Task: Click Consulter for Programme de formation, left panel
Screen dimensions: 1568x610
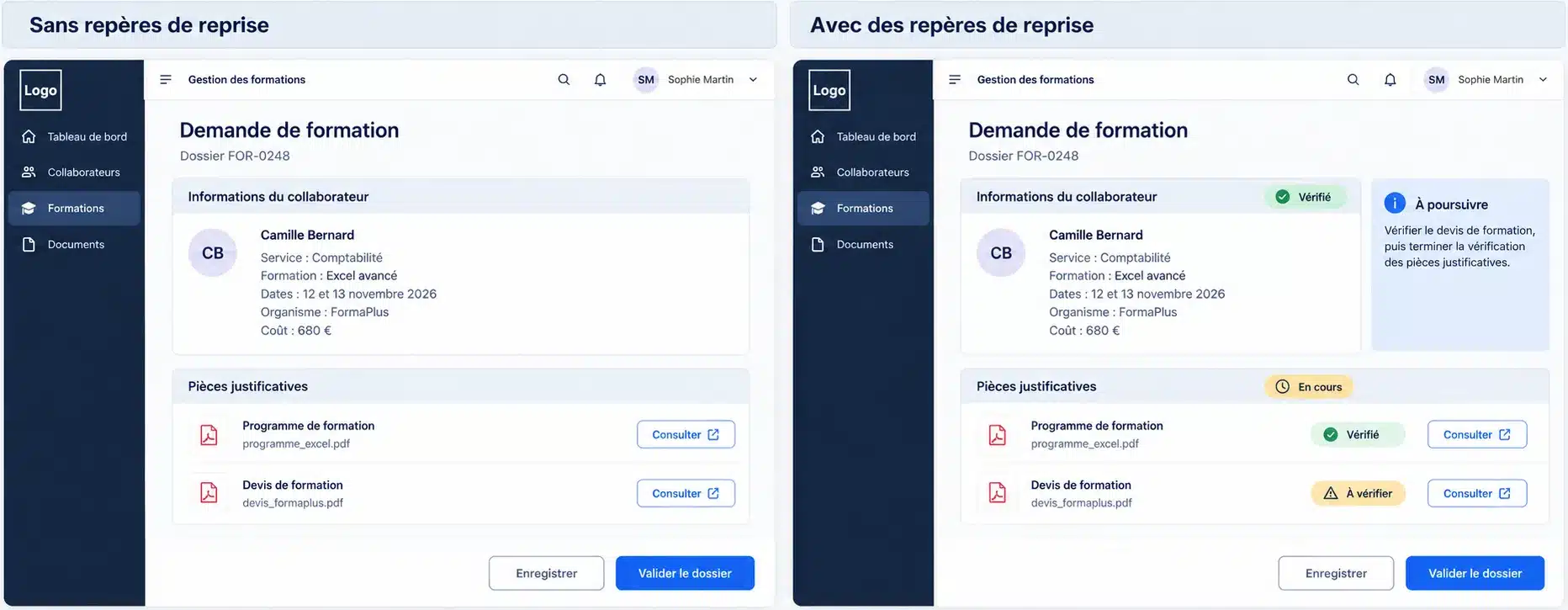Action: (686, 434)
